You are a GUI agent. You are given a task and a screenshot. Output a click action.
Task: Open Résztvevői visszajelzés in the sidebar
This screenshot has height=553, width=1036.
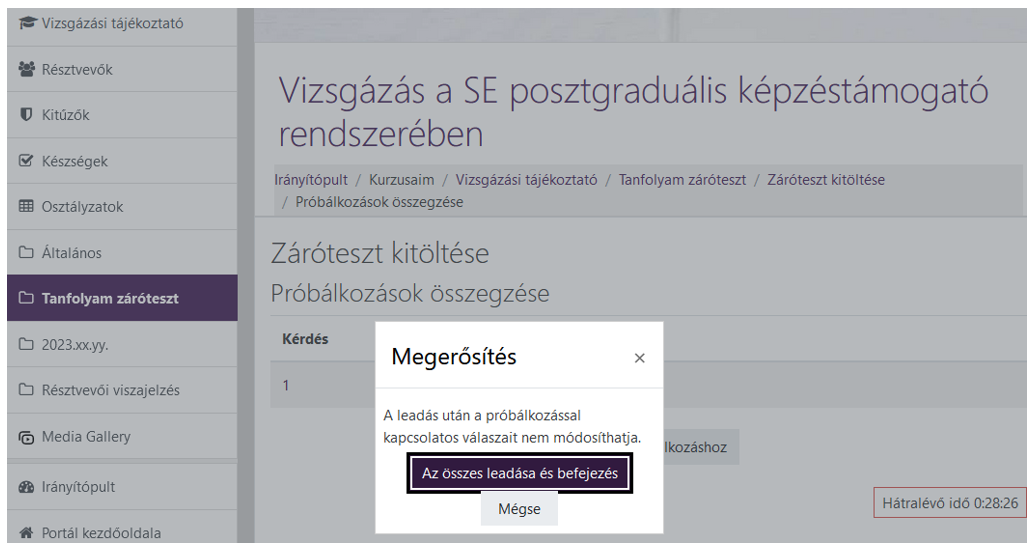click(110, 390)
